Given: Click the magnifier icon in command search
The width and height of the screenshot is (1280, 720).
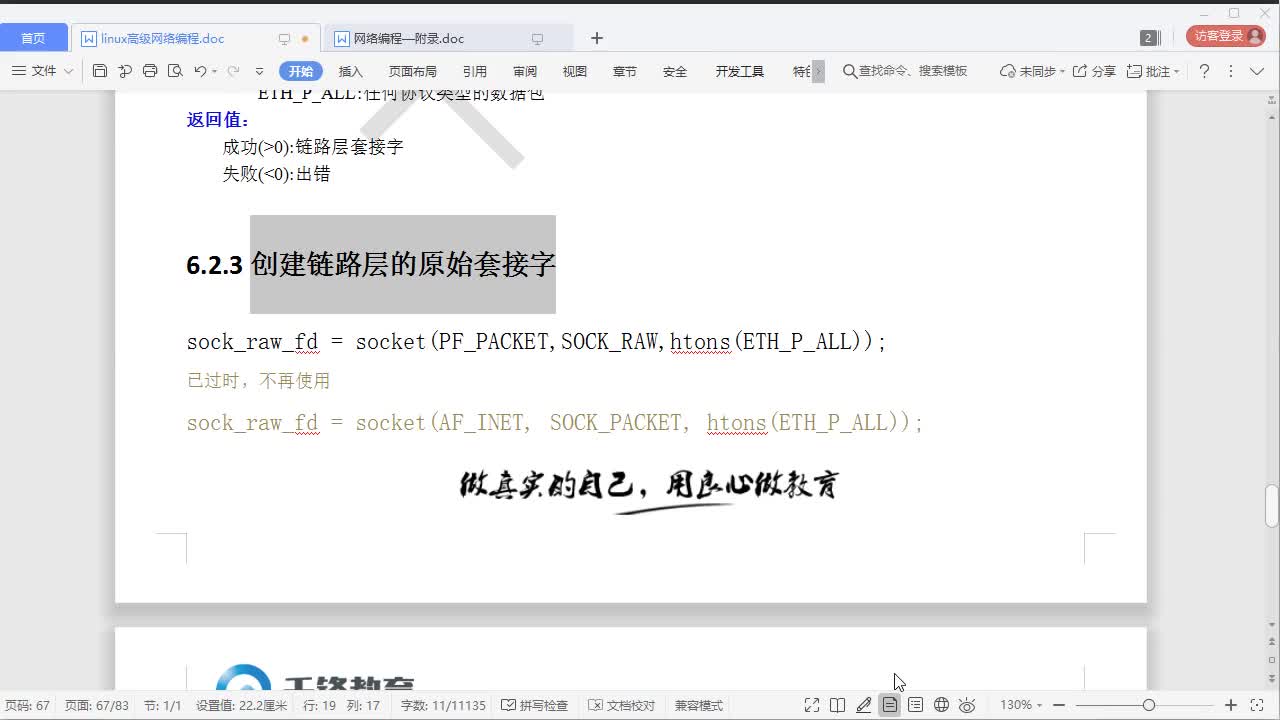Looking at the screenshot, I should click(850, 71).
